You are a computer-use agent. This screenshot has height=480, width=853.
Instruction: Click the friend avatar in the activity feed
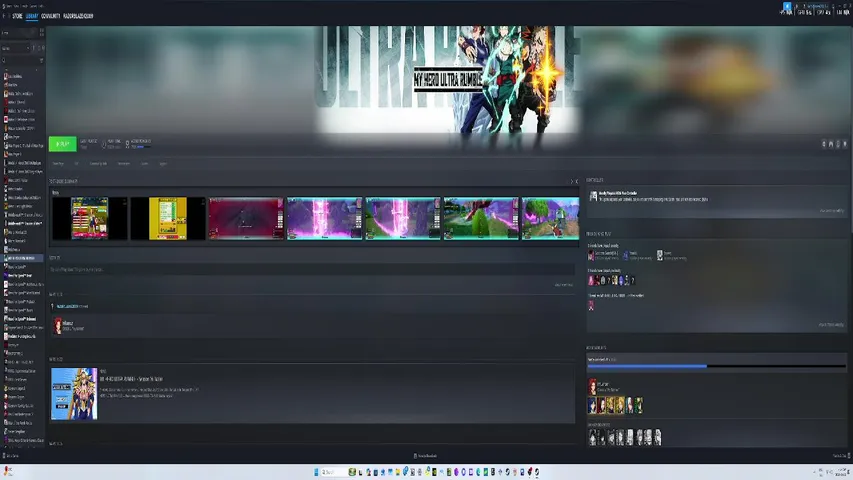[58, 325]
